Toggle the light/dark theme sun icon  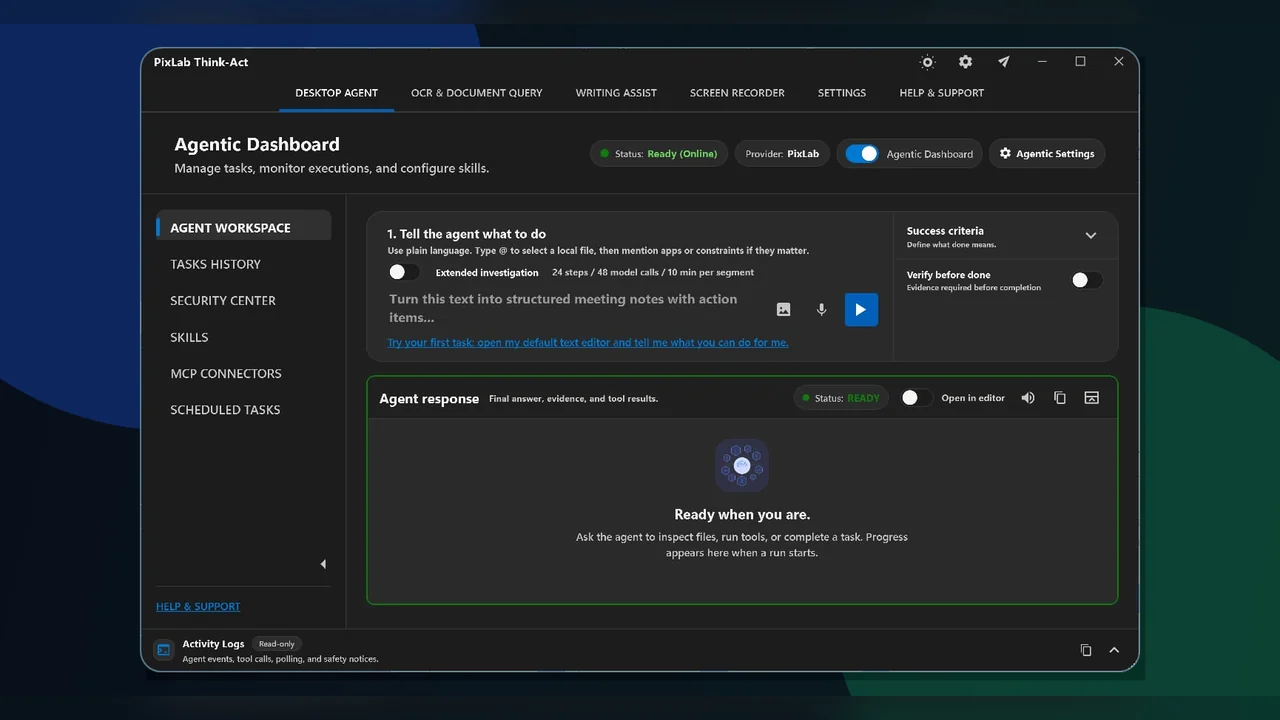click(927, 62)
